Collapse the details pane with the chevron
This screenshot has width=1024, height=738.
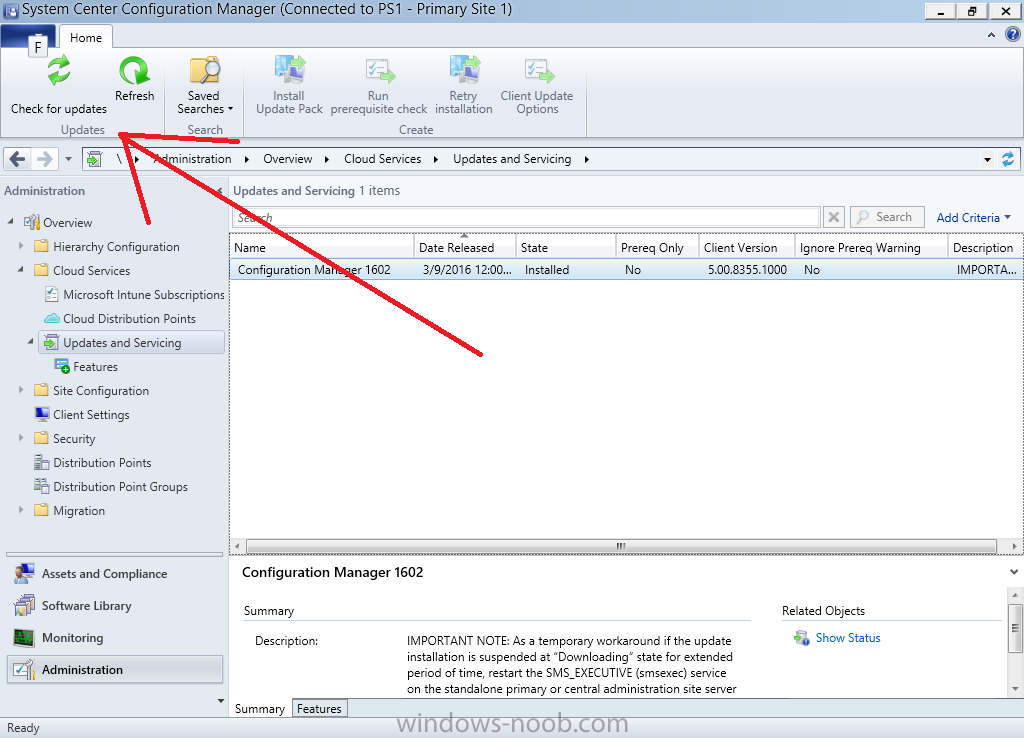1014,572
